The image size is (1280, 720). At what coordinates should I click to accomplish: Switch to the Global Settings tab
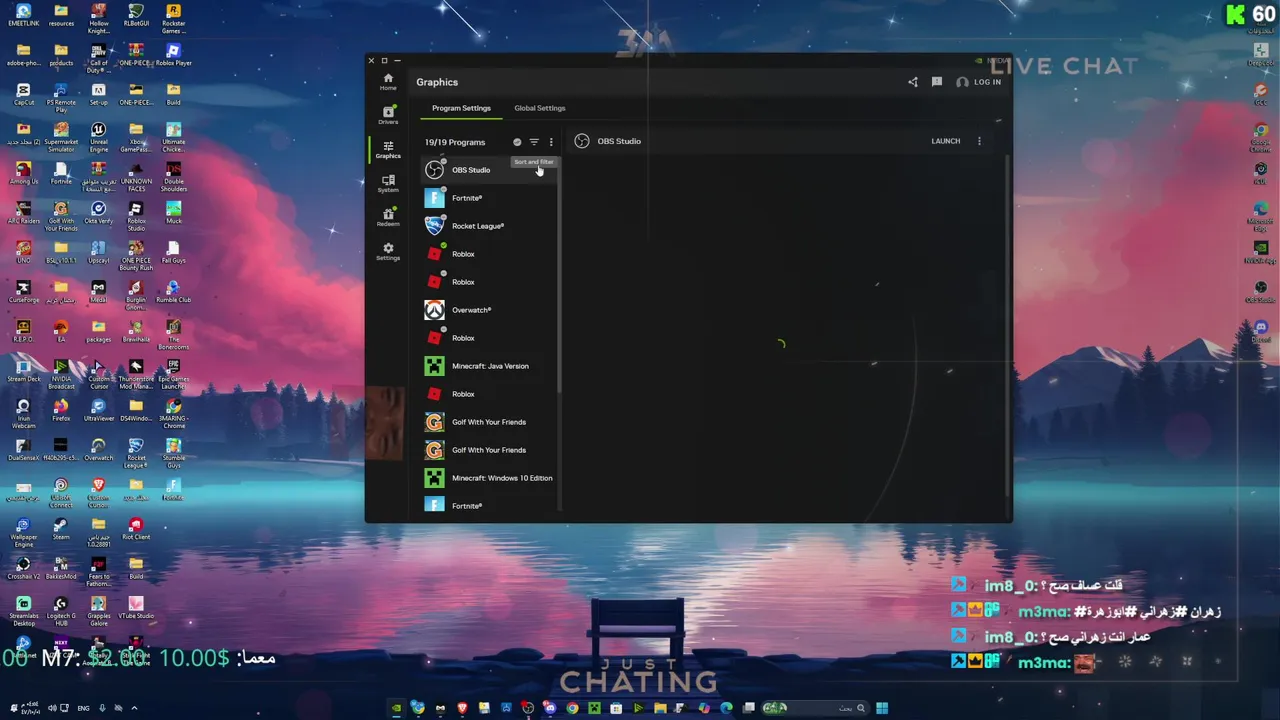540,108
